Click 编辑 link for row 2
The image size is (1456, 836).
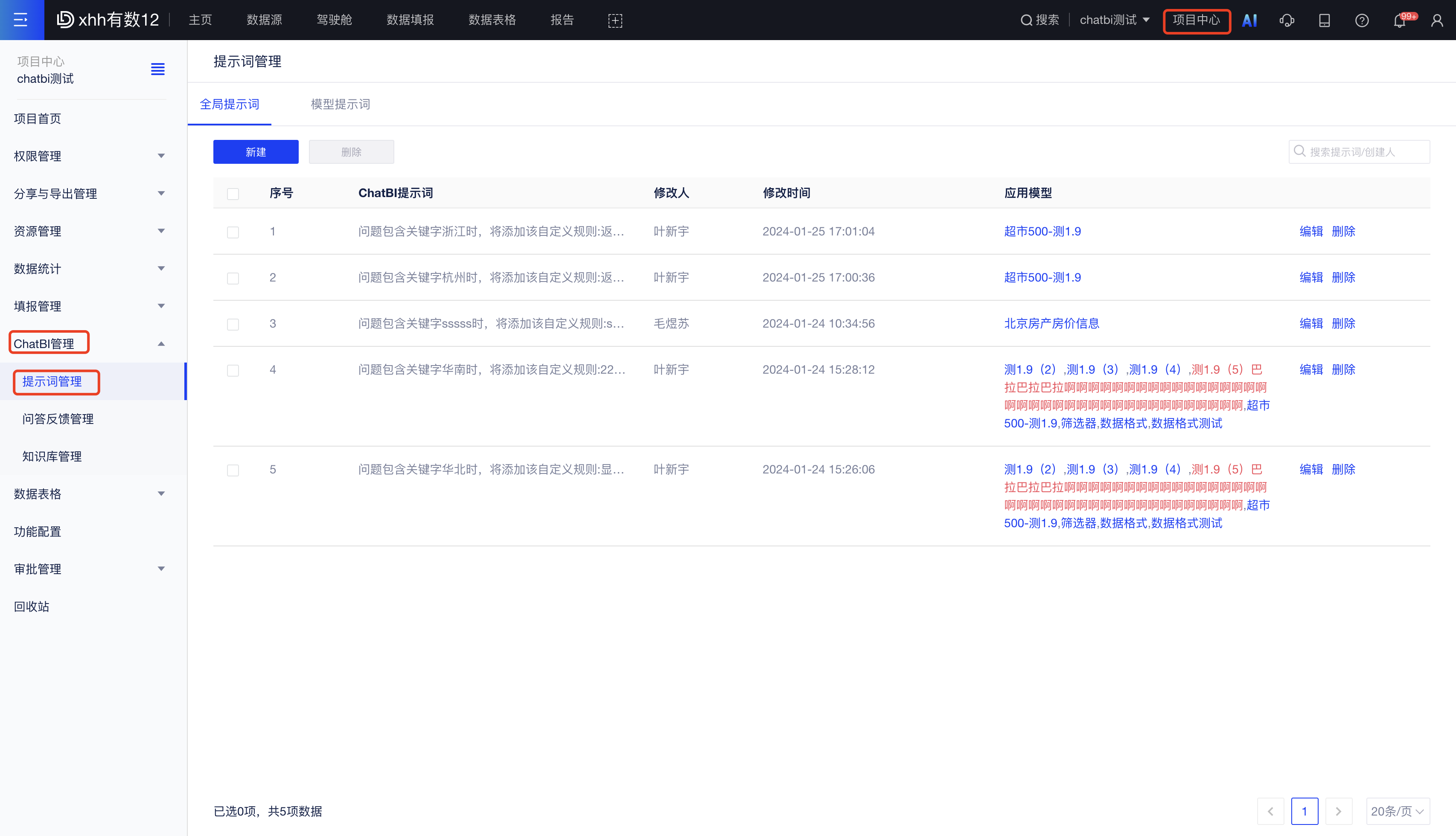point(1310,278)
